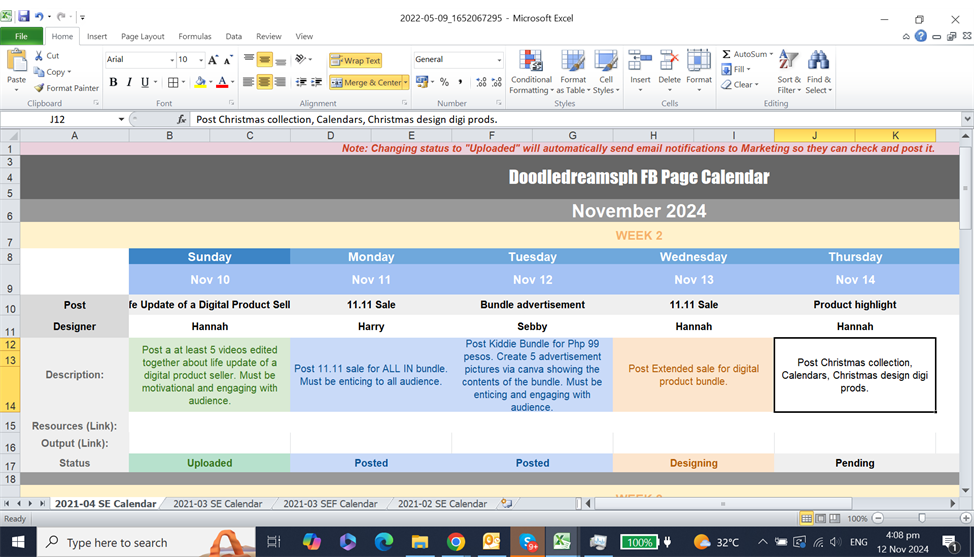Viewport: 974px width, 557px height.
Task: Decrease the indent level
Action: (x=301, y=82)
